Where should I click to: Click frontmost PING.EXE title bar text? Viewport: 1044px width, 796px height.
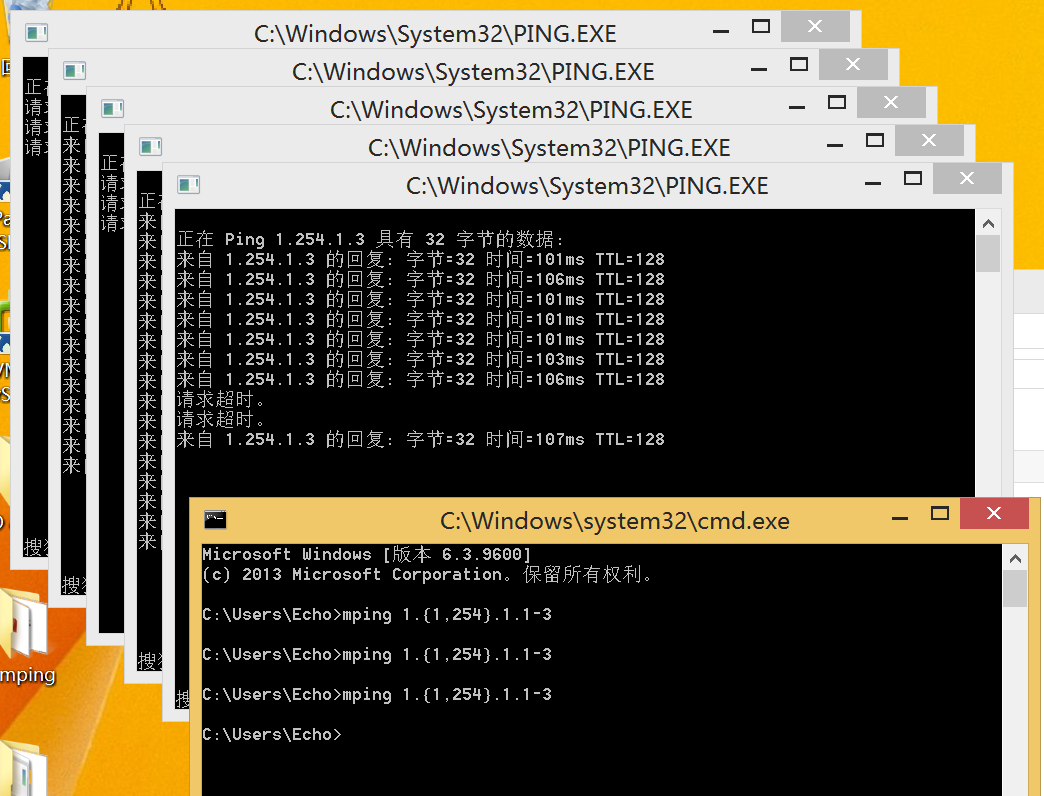[x=587, y=186]
